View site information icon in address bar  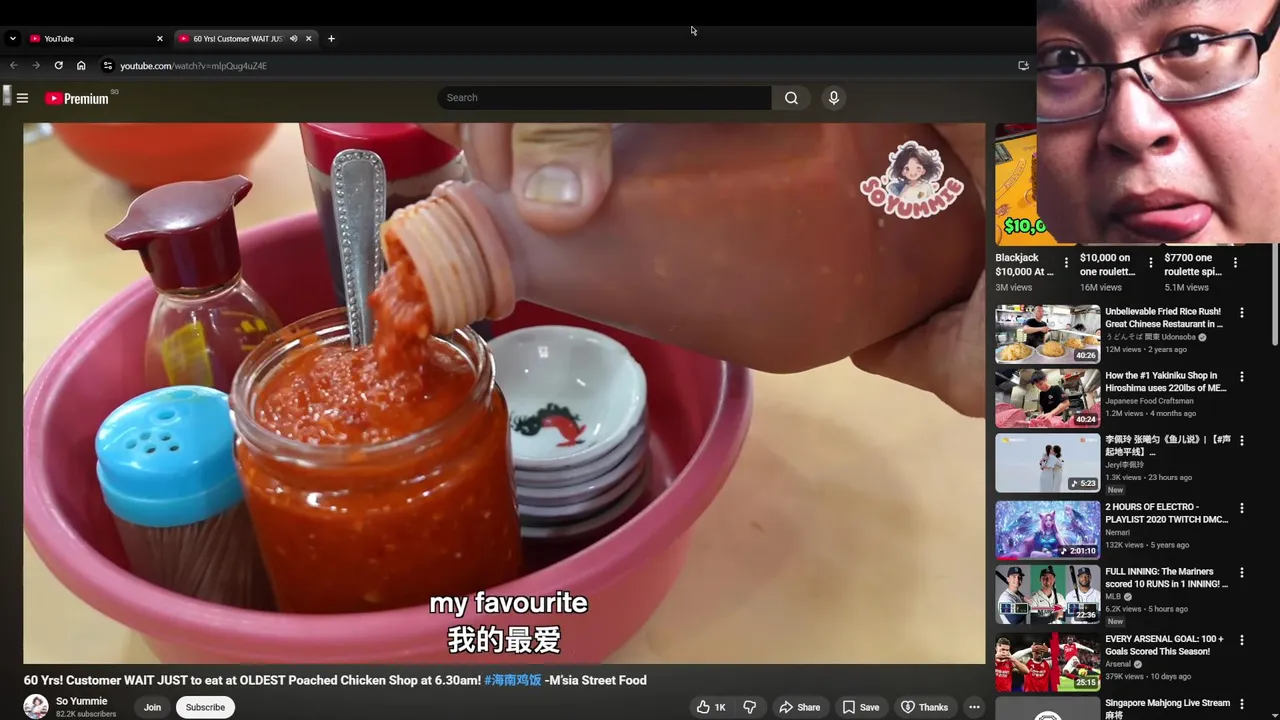click(108, 65)
